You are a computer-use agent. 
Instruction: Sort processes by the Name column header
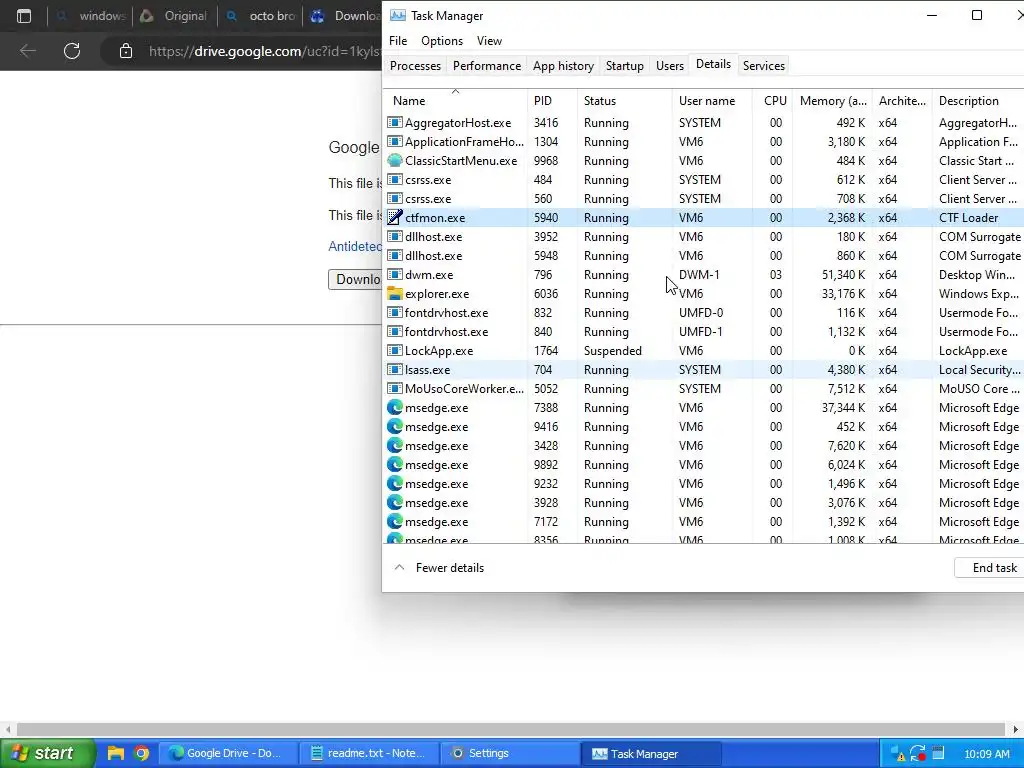[x=455, y=101]
